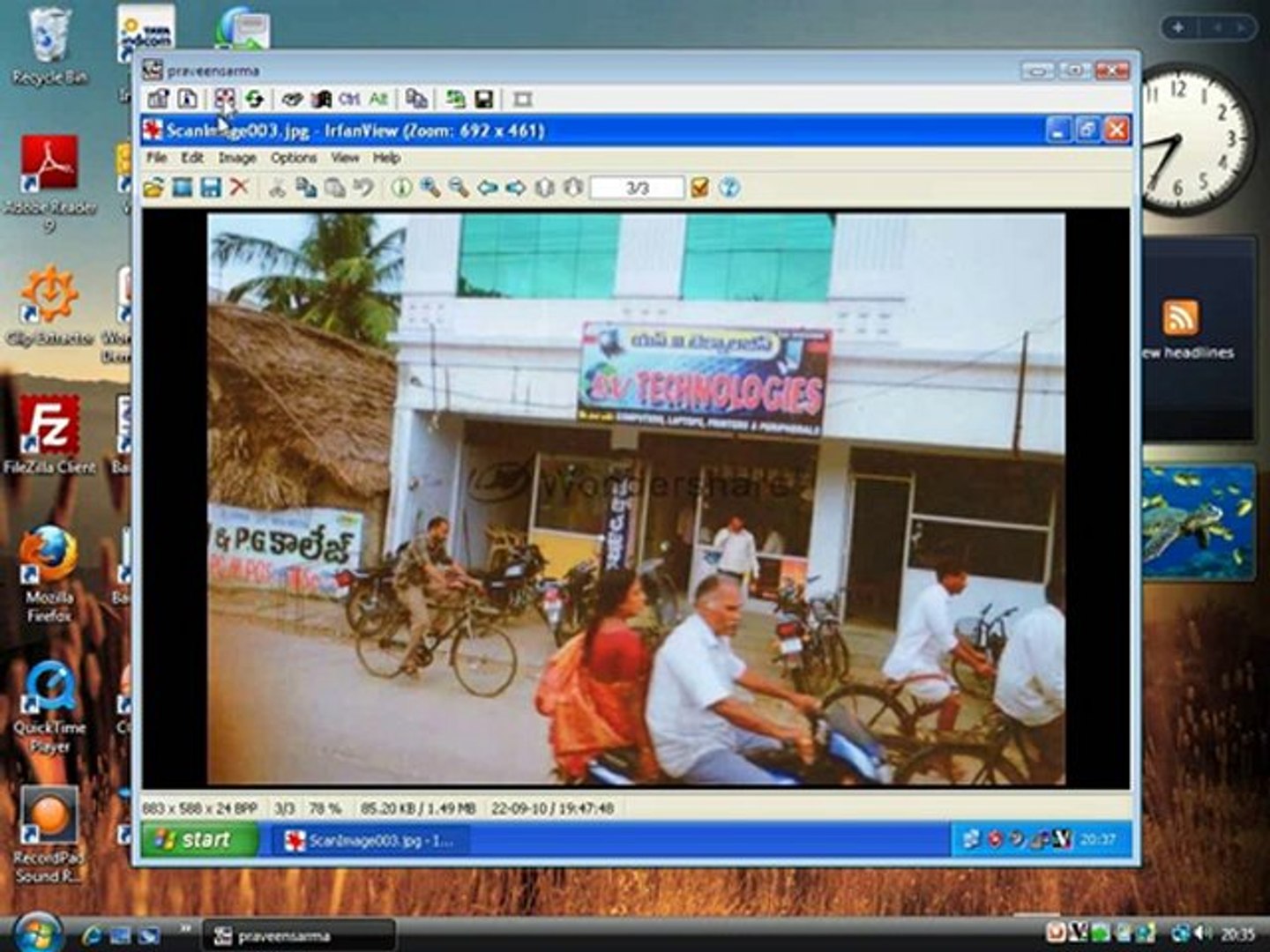This screenshot has height=952, width=1270.
Task: Click the Internet Explorer quick launch icon
Action: pos(92,934)
